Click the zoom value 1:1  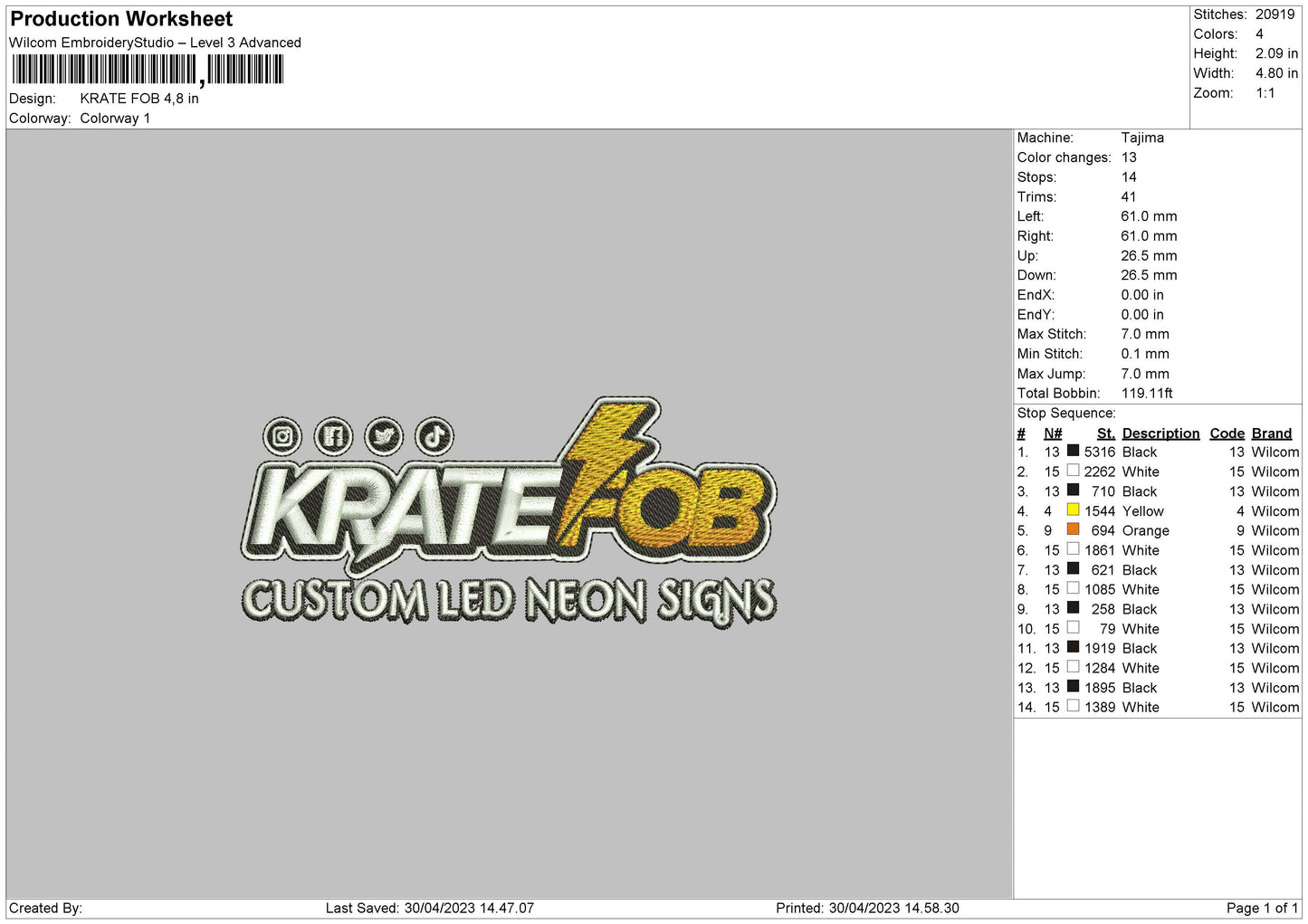point(1265,93)
